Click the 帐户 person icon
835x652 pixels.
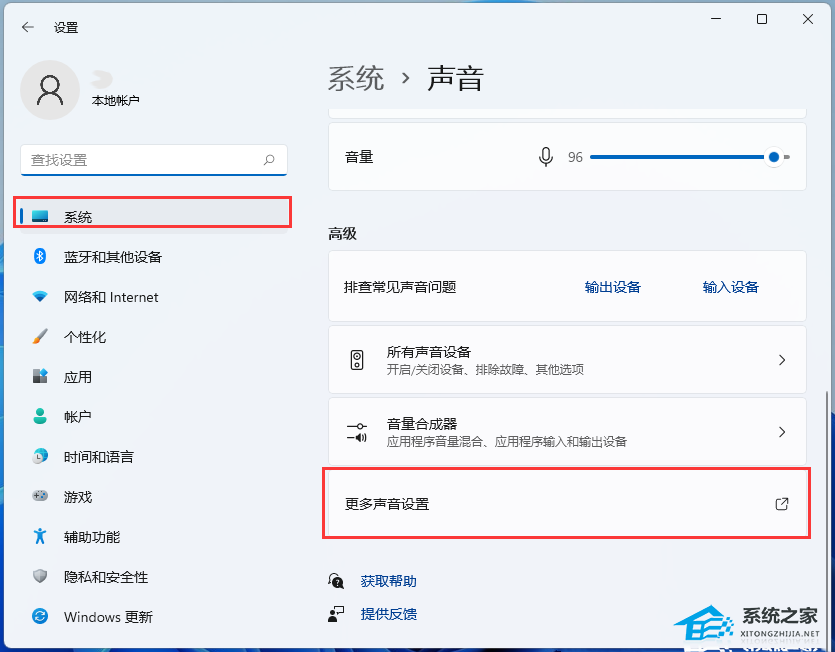40,416
